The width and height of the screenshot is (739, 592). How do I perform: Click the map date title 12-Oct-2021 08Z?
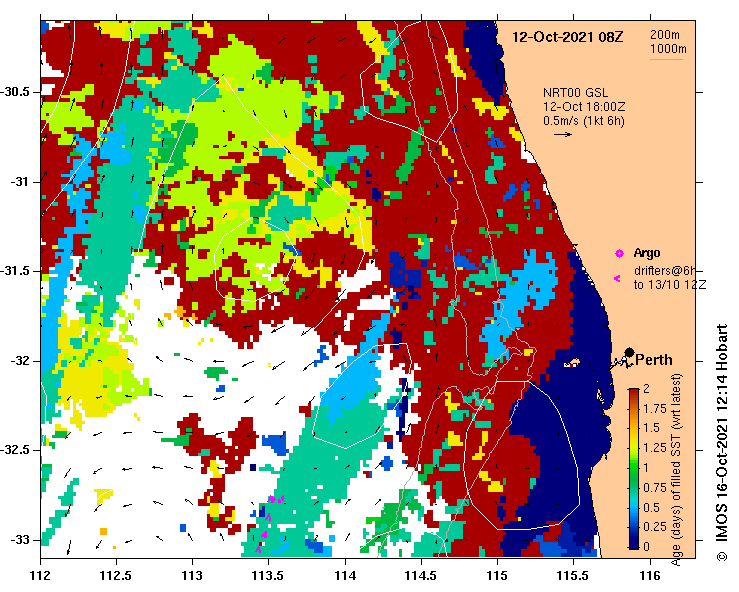click(567, 37)
